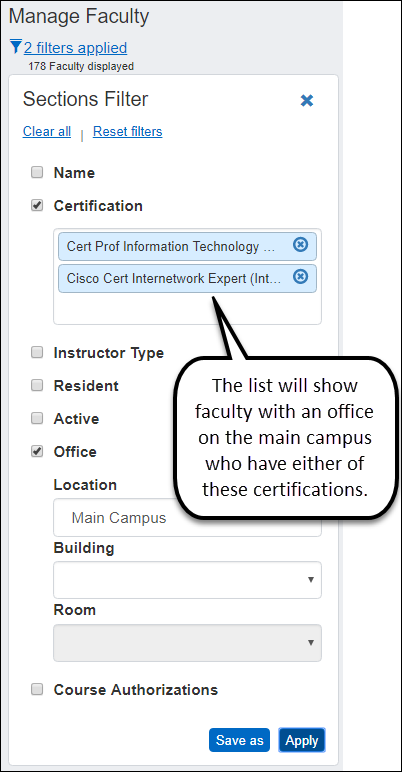Image resolution: width=402 pixels, height=772 pixels.
Task: Toggle the Resident filter checkbox
Action: [37, 386]
